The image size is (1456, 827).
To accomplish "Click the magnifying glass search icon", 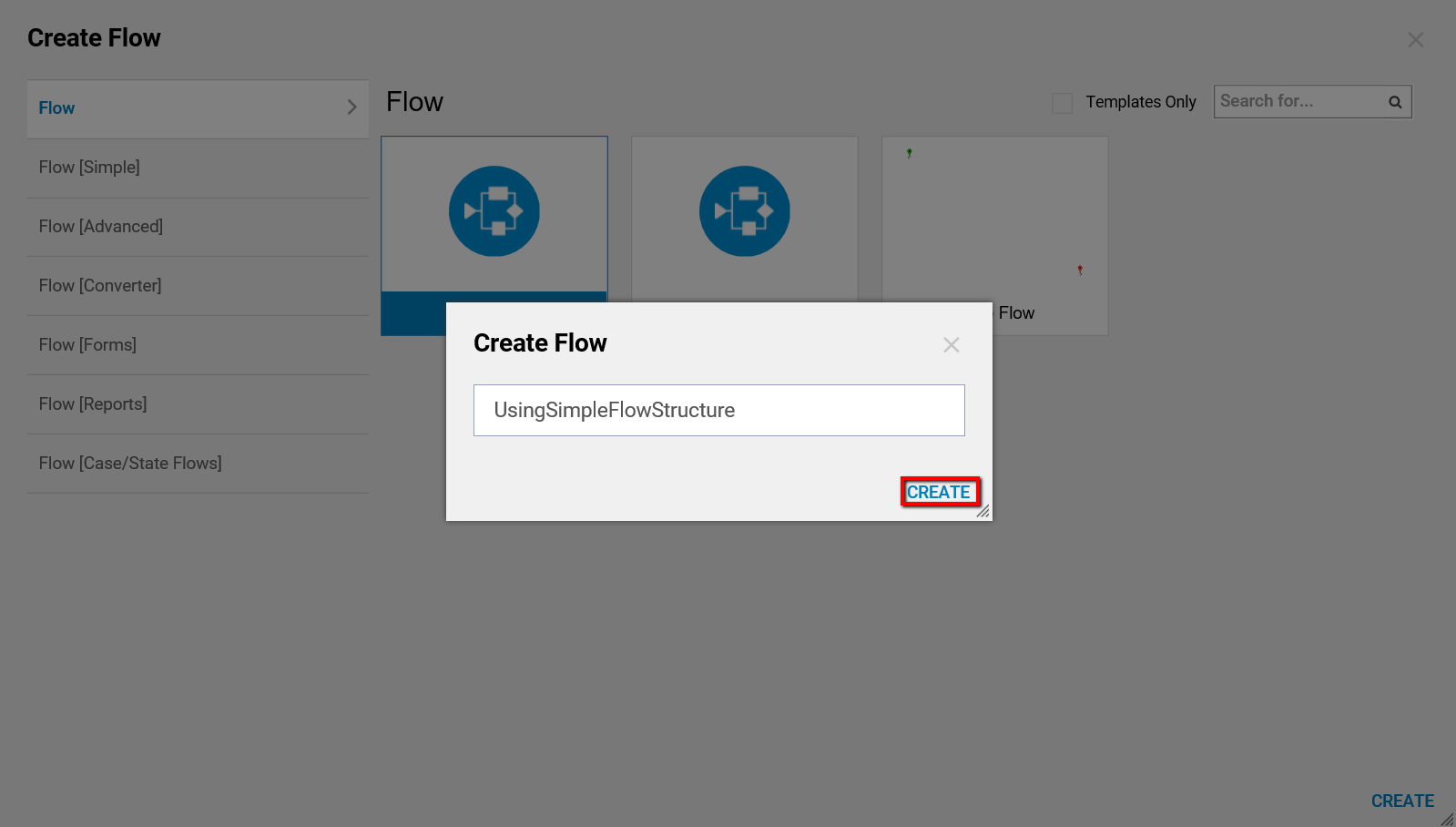I will coord(1395,102).
